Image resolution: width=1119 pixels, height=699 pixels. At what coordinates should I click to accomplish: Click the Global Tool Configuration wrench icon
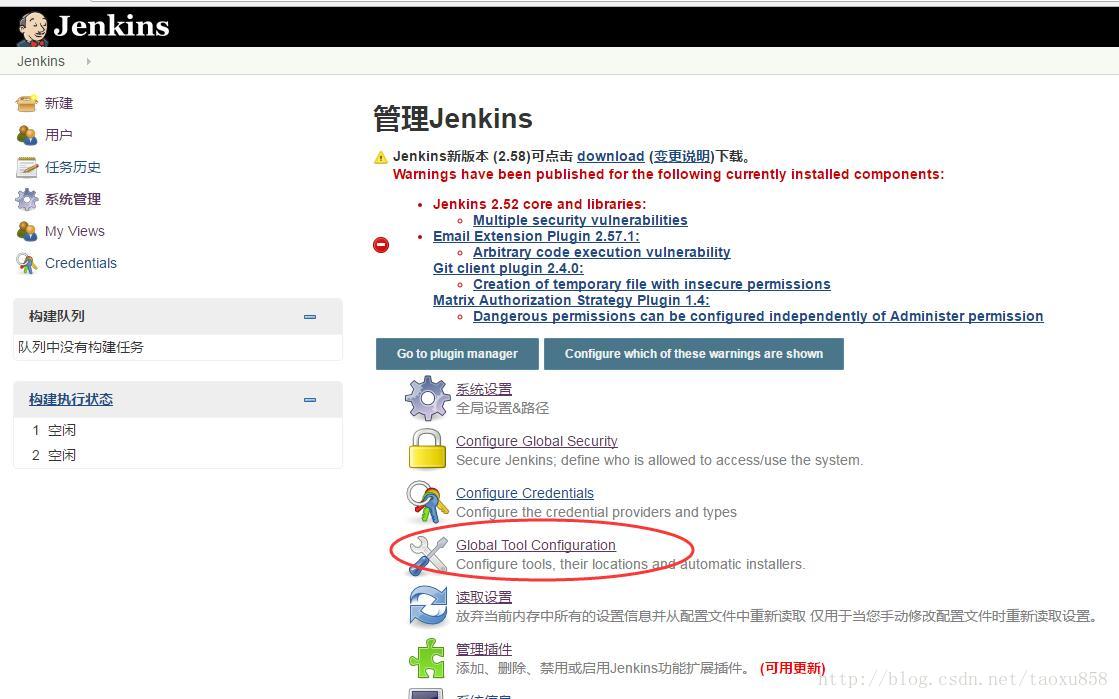pyautogui.click(x=427, y=555)
